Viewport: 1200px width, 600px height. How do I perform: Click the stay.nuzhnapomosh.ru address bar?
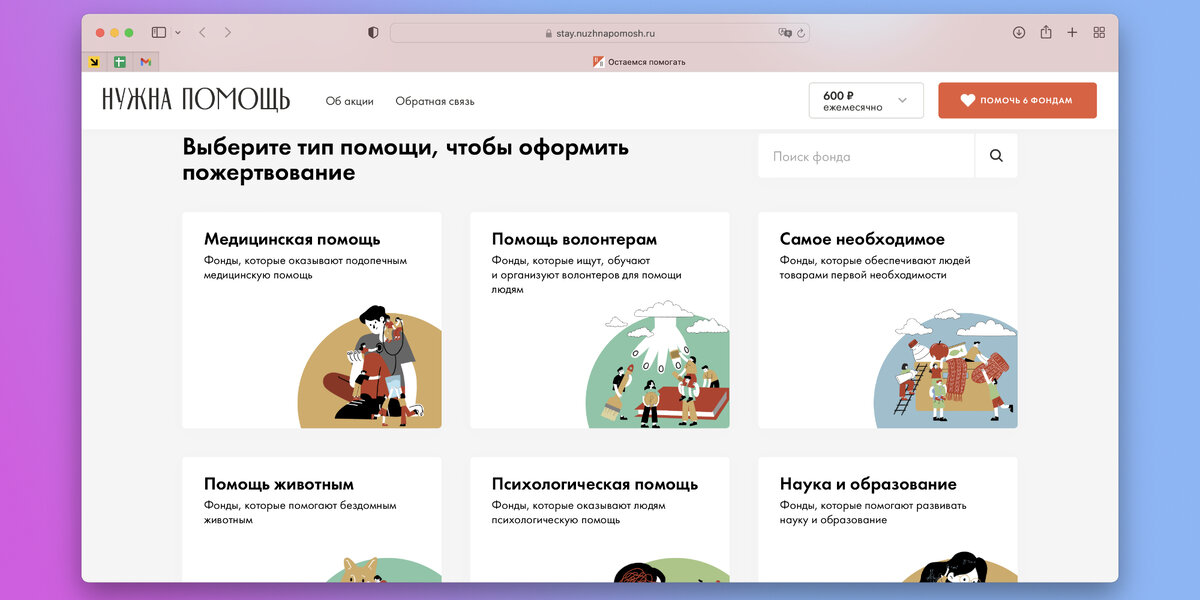600,33
